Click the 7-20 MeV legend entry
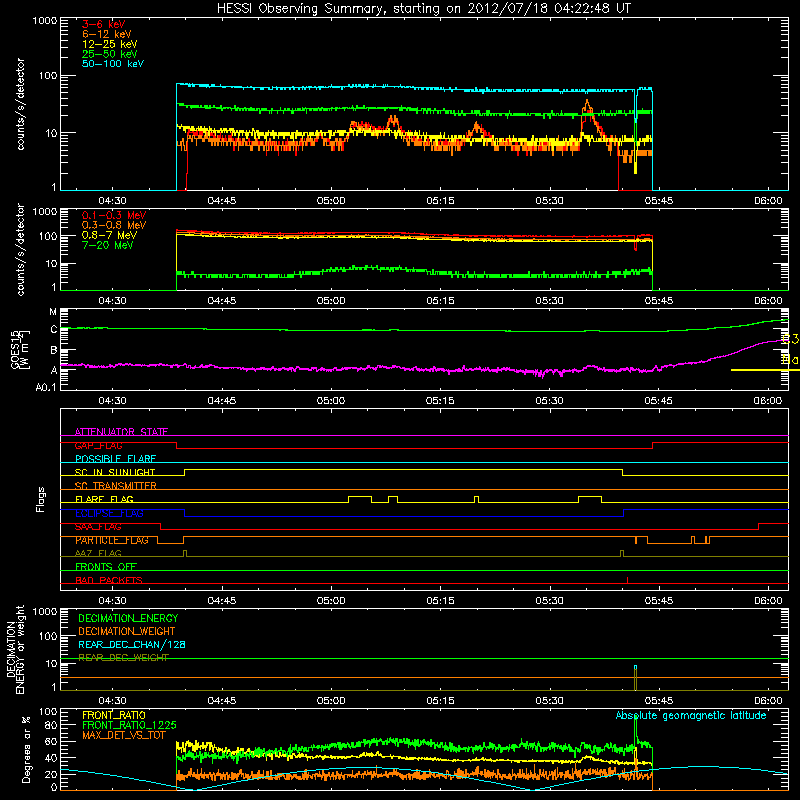The image size is (800, 800). click(107, 245)
